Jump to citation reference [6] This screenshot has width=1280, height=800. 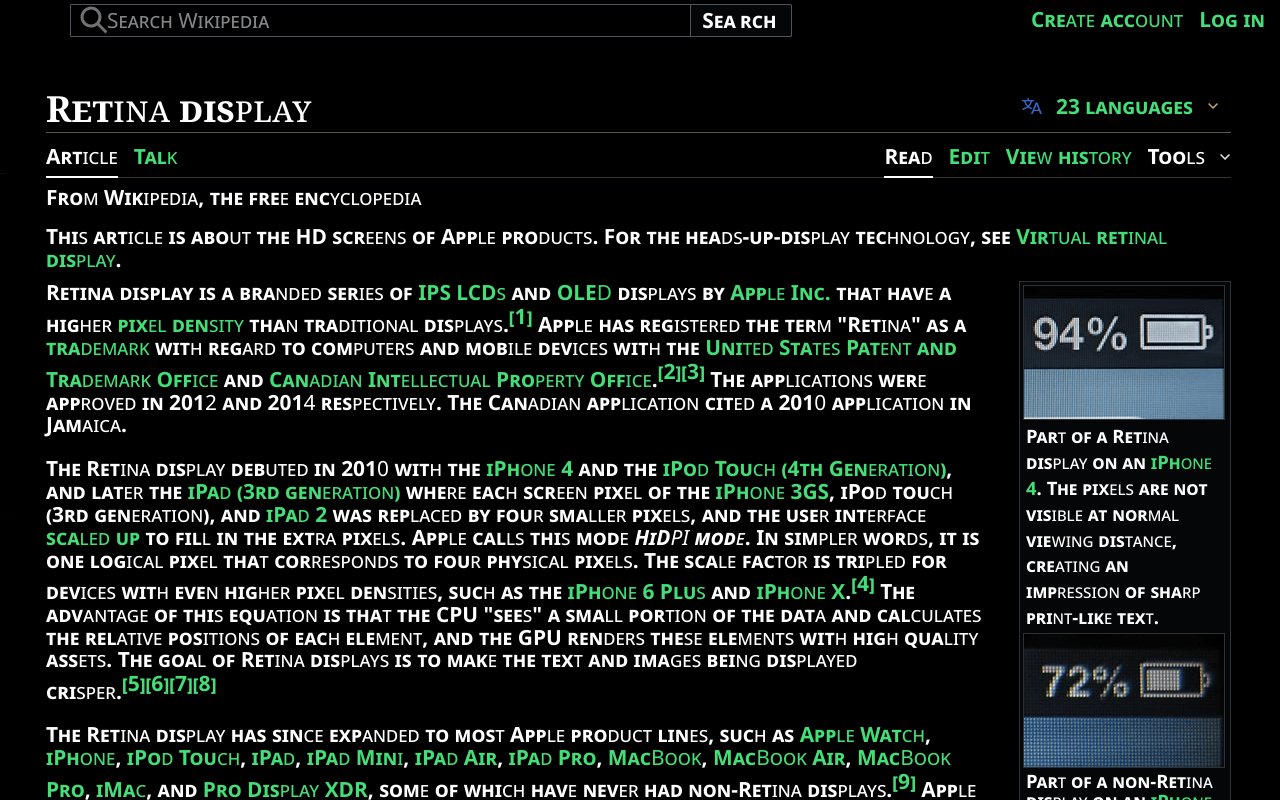tap(157, 685)
